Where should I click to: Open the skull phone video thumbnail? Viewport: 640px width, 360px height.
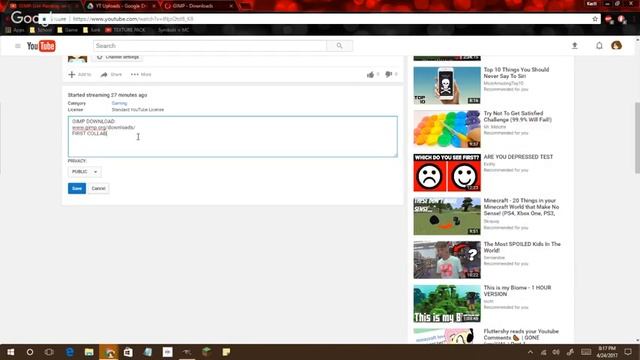pos(447,85)
